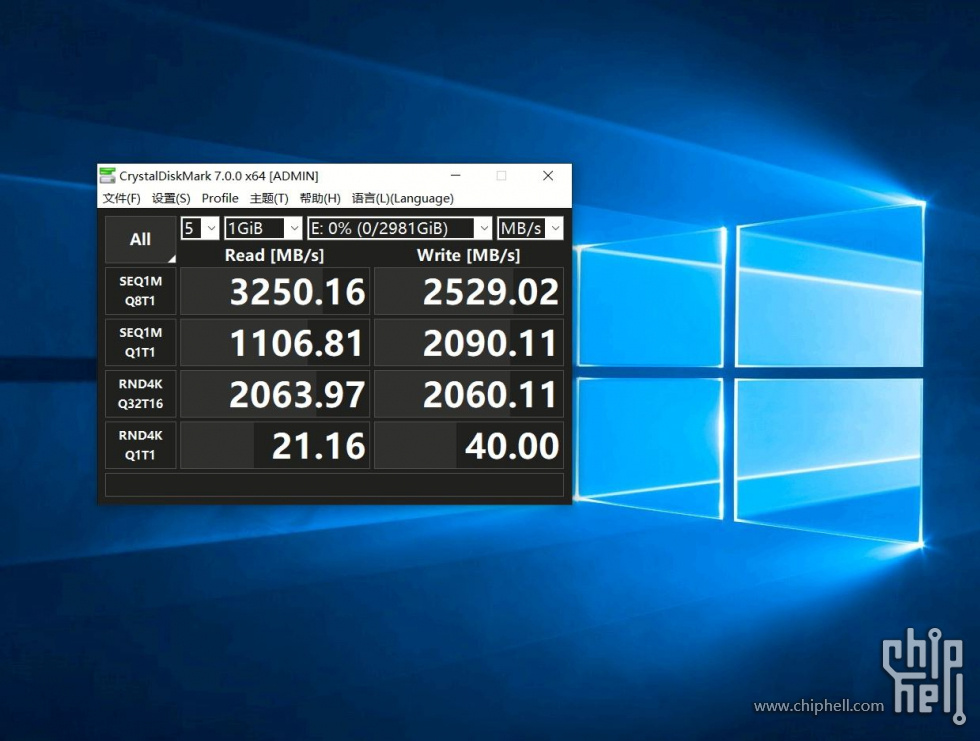Open the 文件(F) menu
980x741 pixels.
tap(121, 199)
